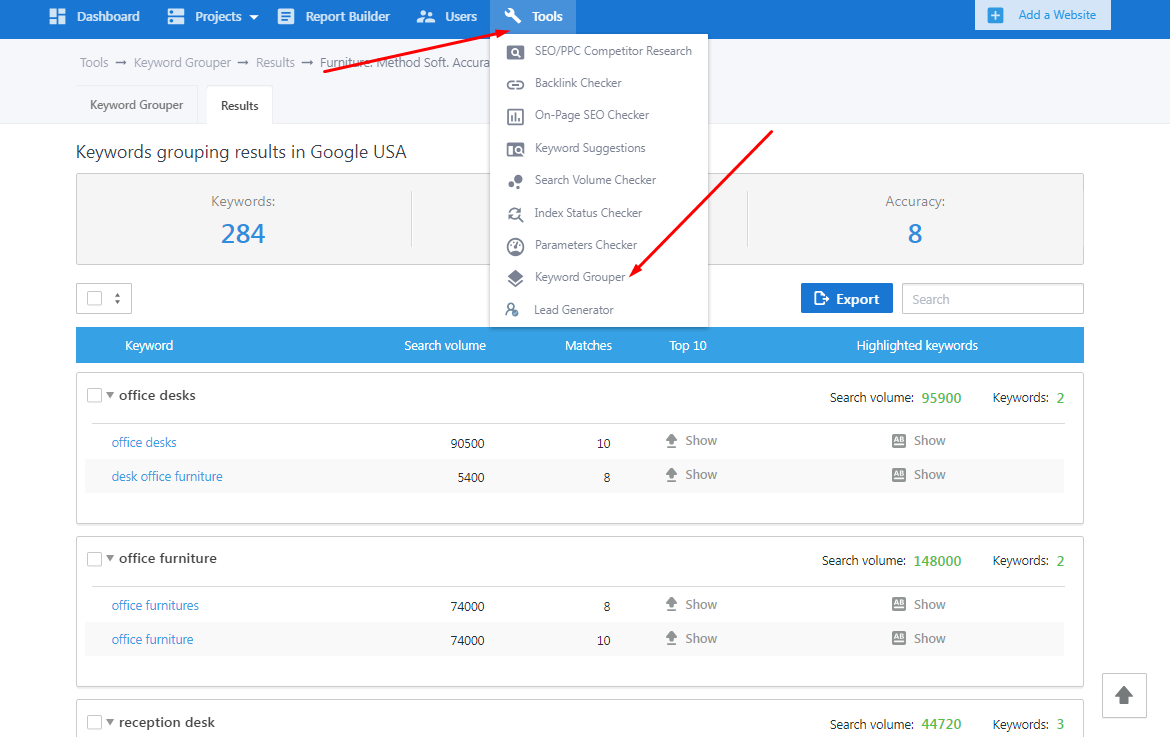
Task: Go to Tools in the breadcrumb
Action: tap(94, 63)
